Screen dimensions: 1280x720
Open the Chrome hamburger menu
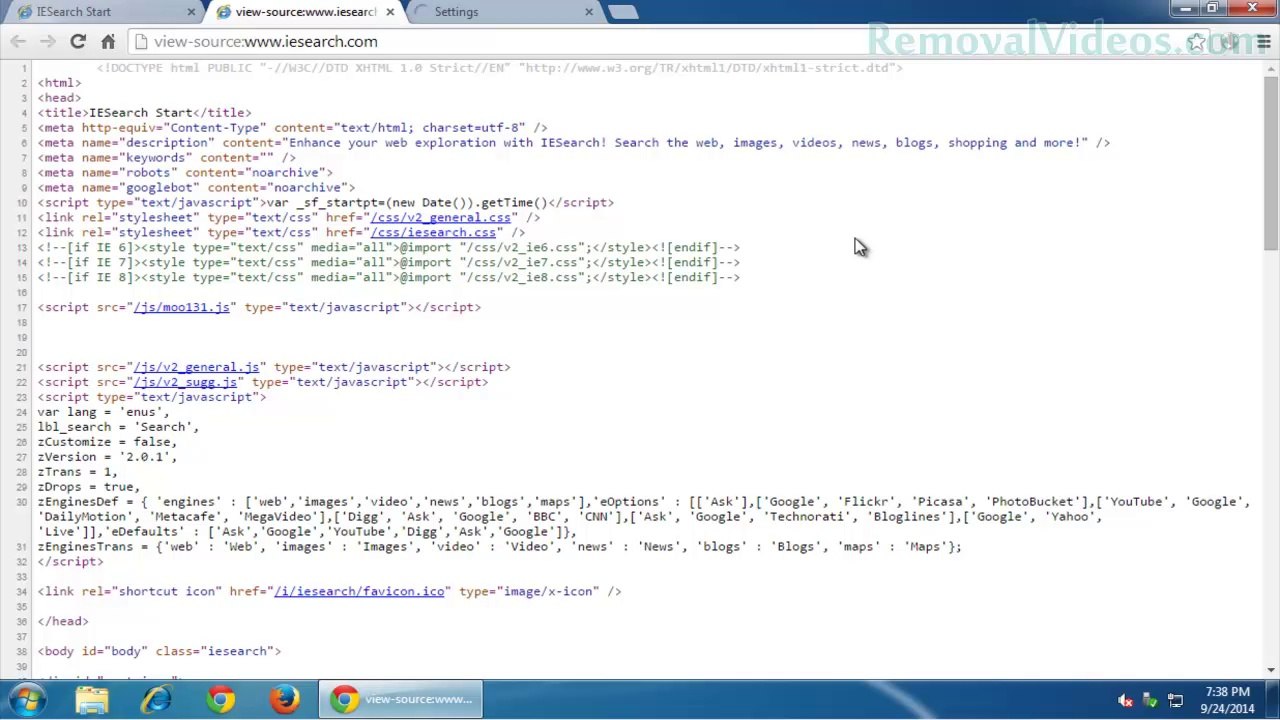1263,42
